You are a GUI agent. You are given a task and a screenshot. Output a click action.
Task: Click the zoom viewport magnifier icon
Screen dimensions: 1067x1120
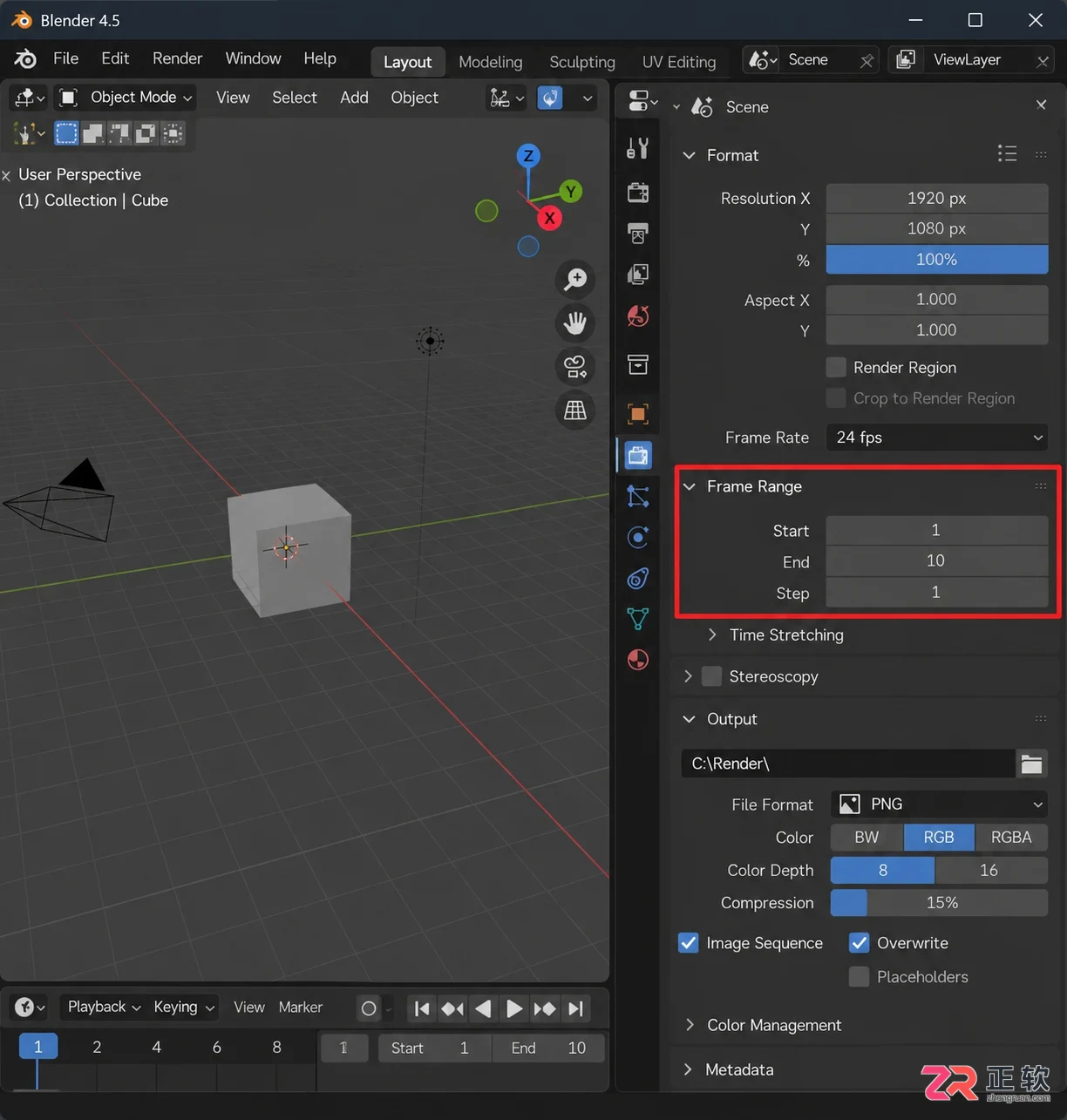pyautogui.click(x=575, y=279)
